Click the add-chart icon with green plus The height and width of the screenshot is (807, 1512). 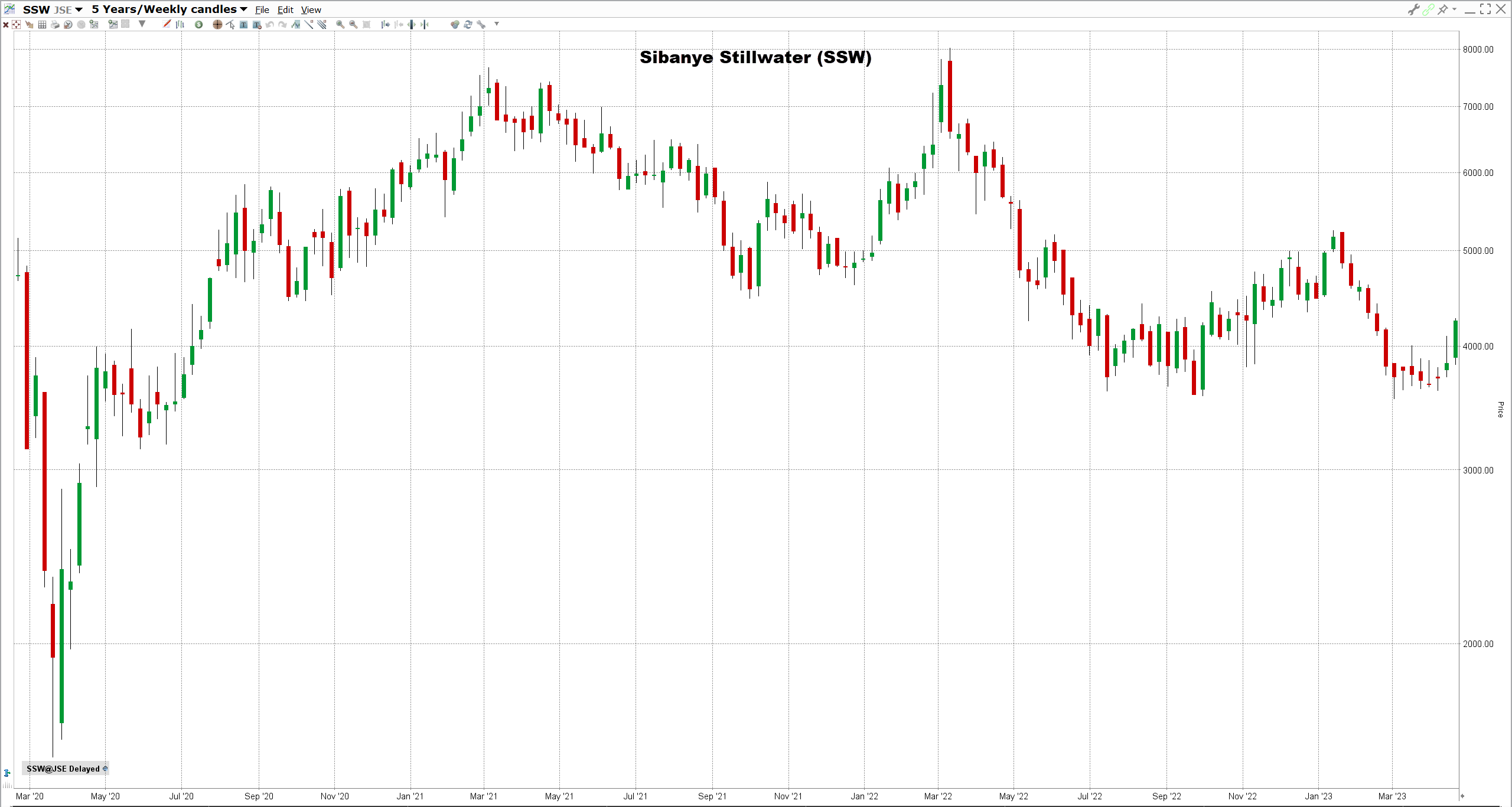94,24
